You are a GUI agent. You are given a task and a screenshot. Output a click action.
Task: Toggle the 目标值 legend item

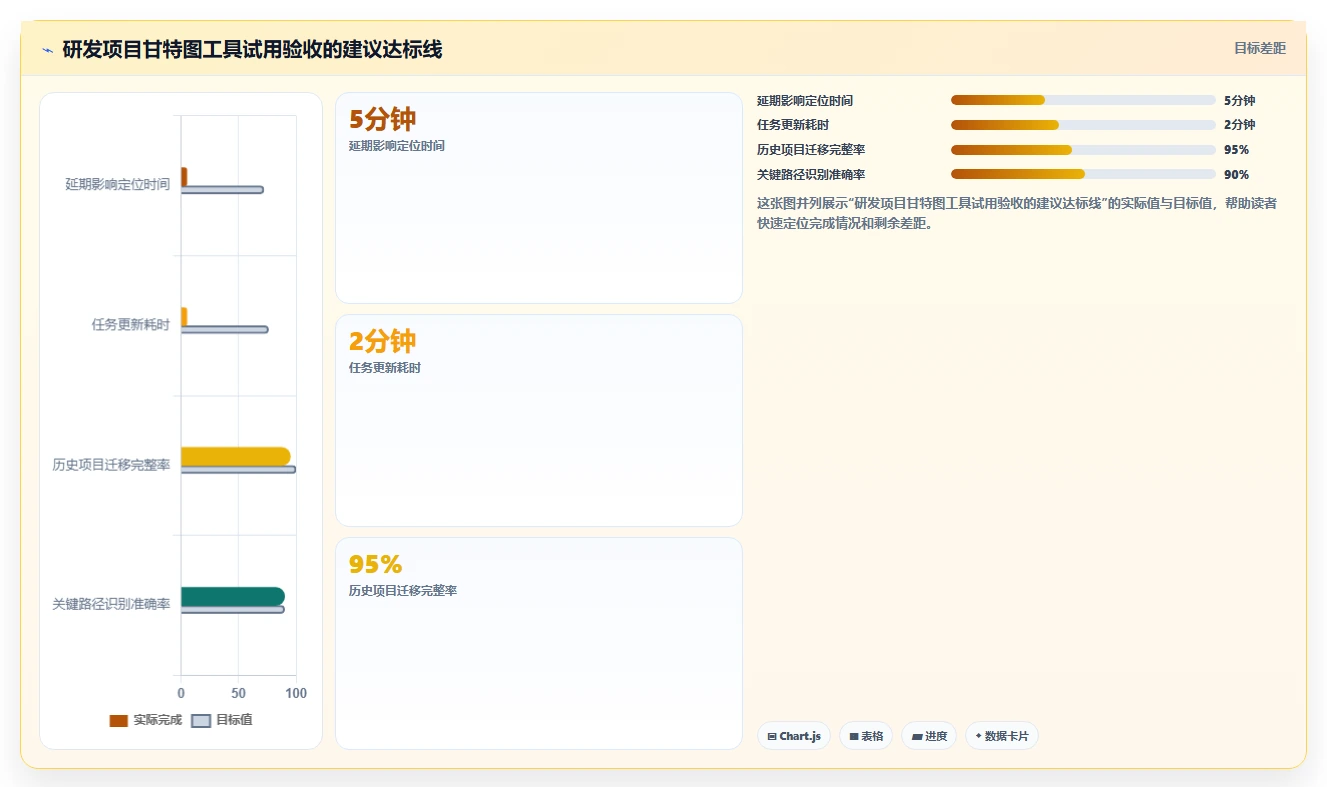[x=222, y=720]
